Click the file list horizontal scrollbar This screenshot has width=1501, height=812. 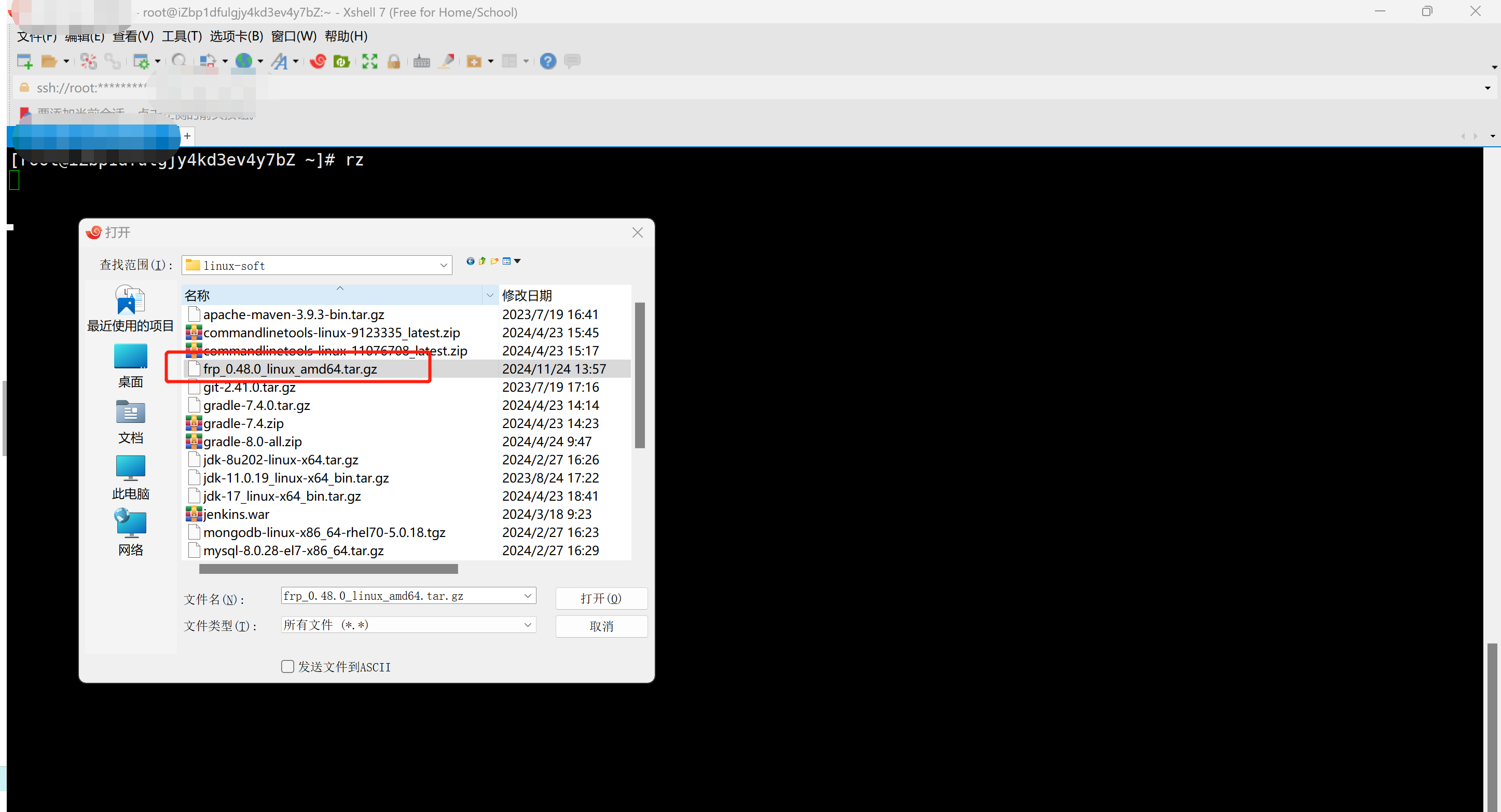click(x=328, y=569)
